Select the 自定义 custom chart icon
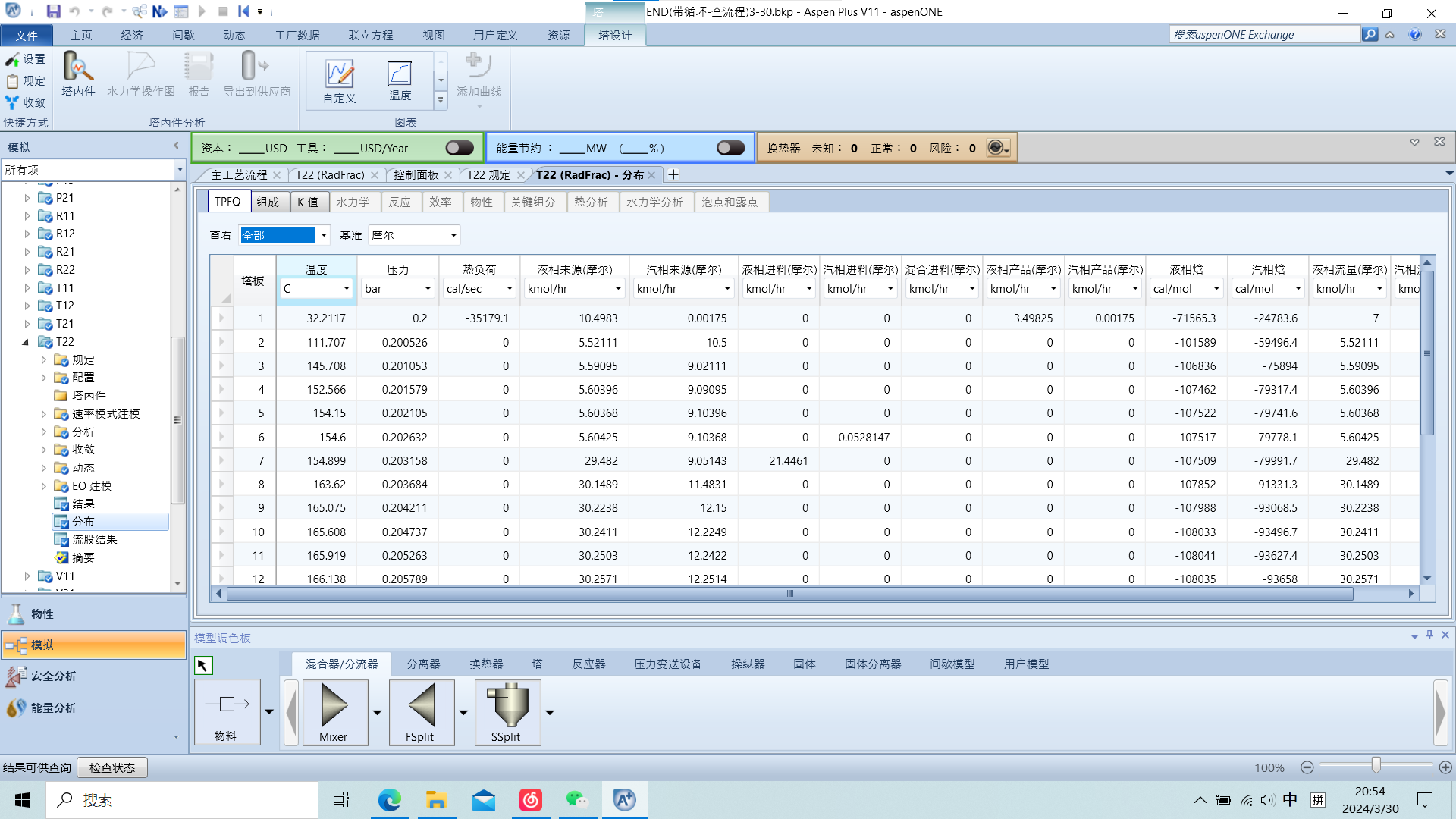Image resolution: width=1456 pixels, height=819 pixels. [x=339, y=81]
